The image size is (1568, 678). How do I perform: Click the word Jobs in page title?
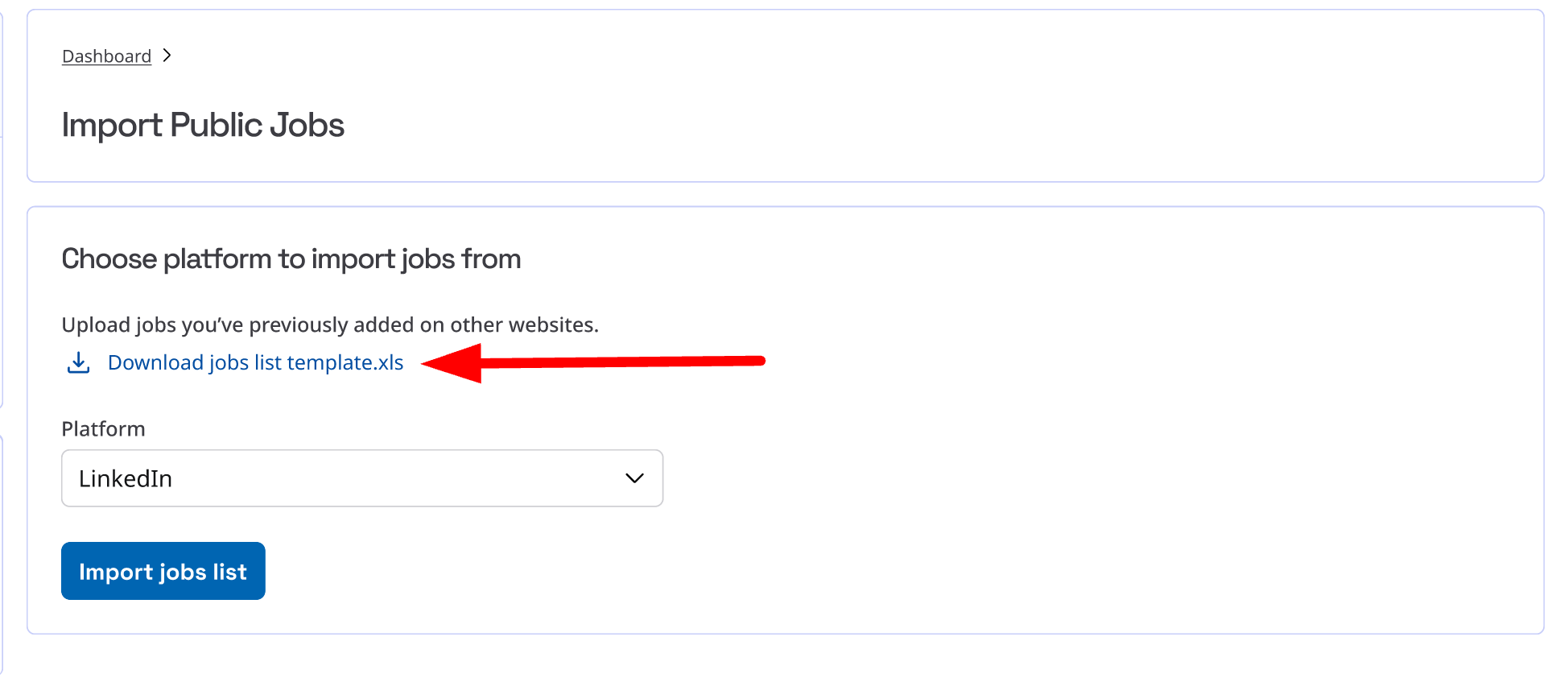[307, 125]
